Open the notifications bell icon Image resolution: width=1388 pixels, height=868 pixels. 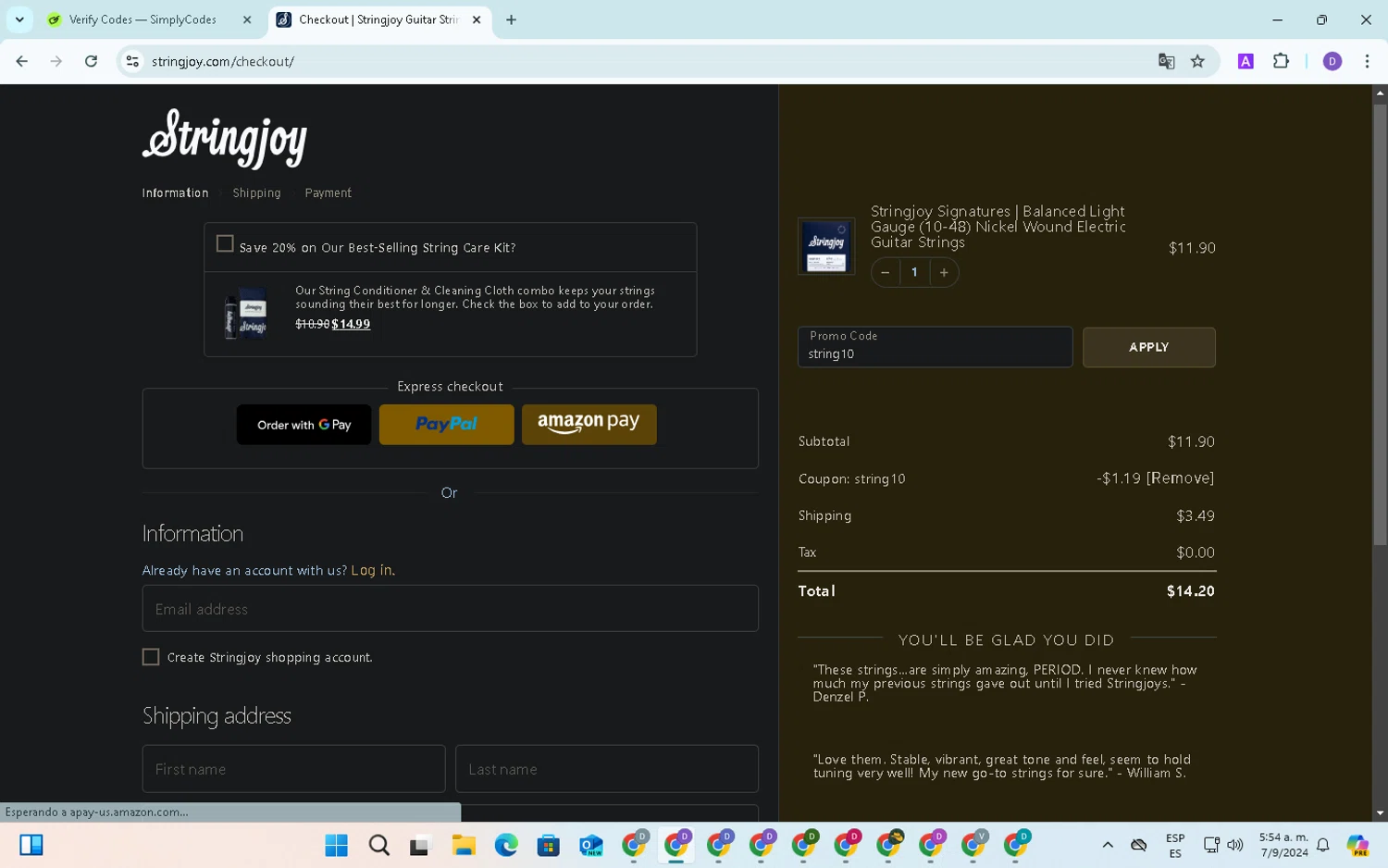coord(1323,845)
